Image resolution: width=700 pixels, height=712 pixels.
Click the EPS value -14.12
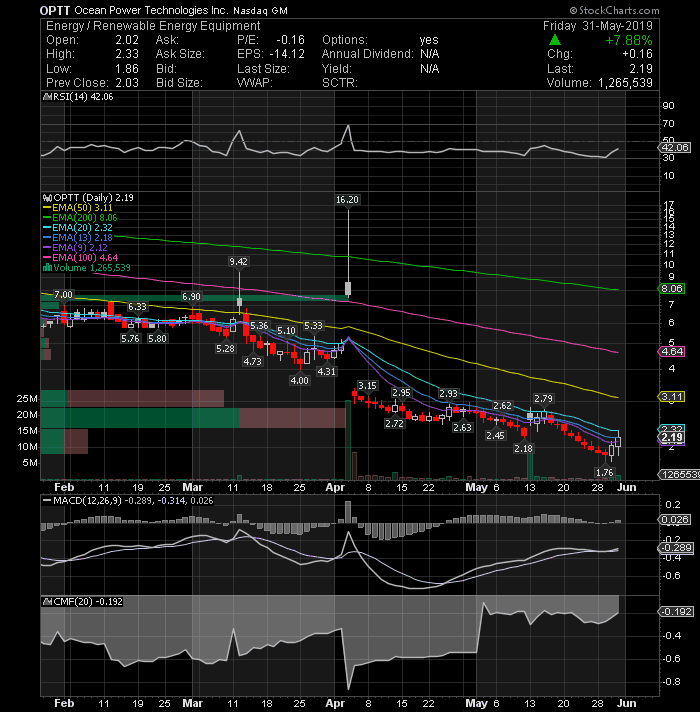pyautogui.click(x=287, y=54)
